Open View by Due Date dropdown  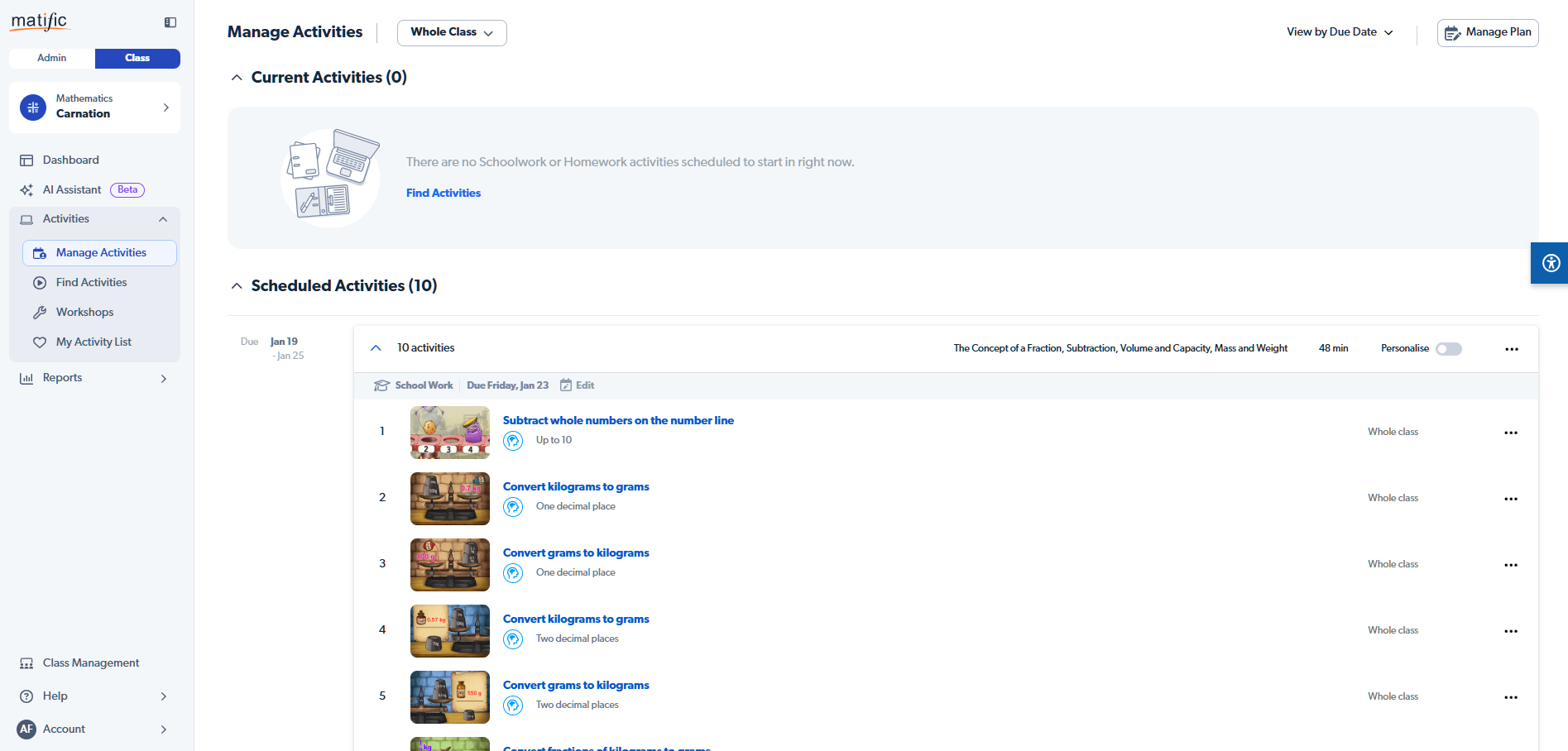click(1339, 32)
